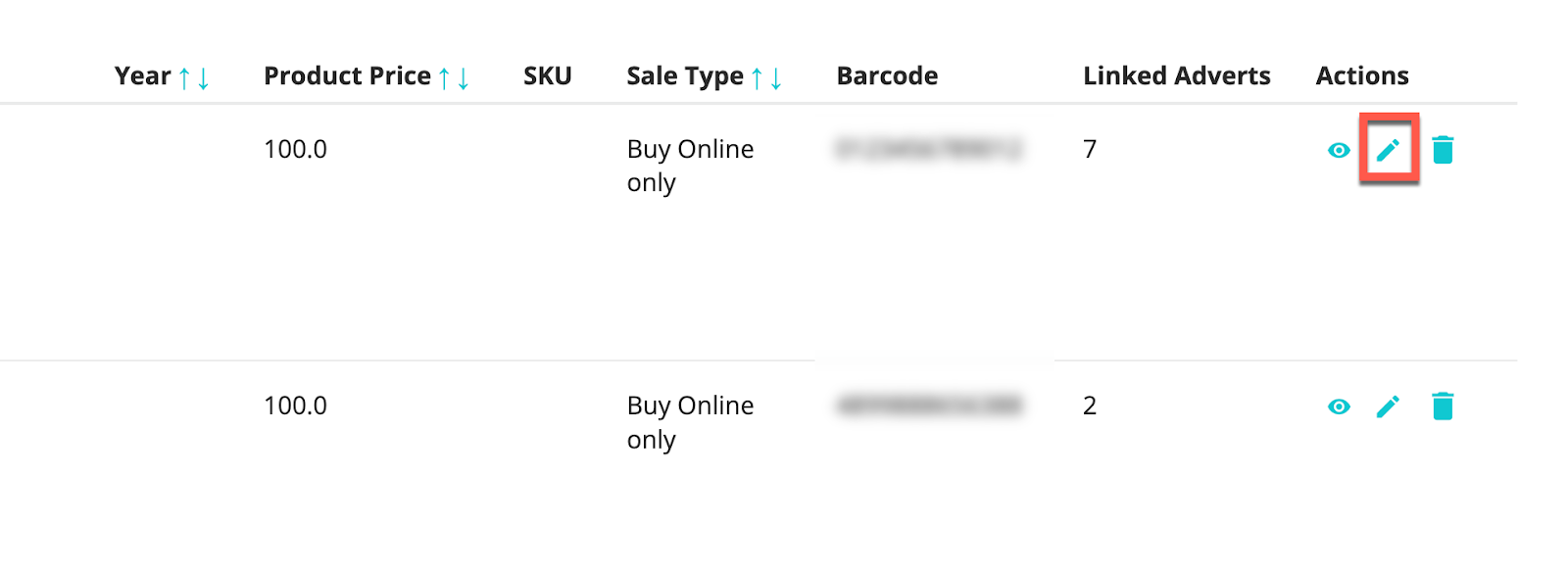Screen dimensions: 1568x573
Task: Delete the second product with trash icon
Action: 1443,406
